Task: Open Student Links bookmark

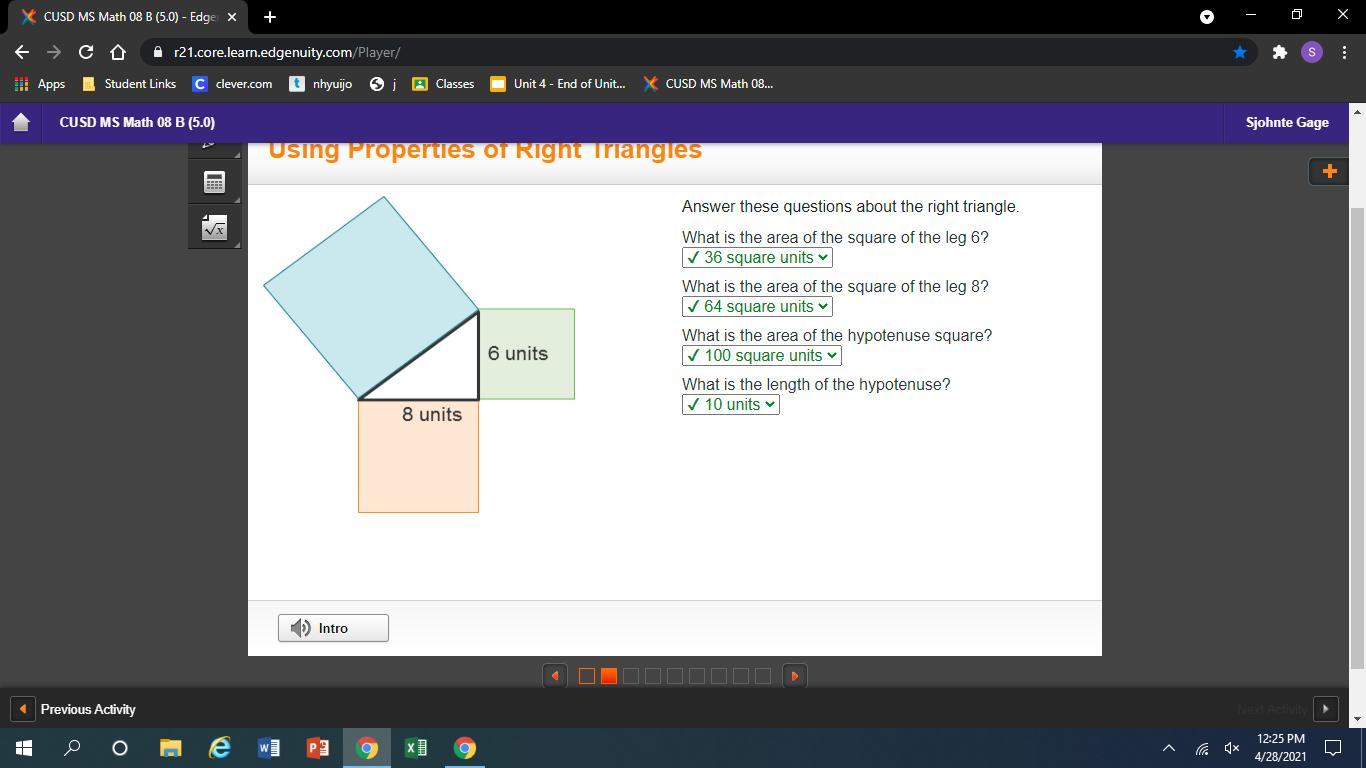Action: [129, 84]
